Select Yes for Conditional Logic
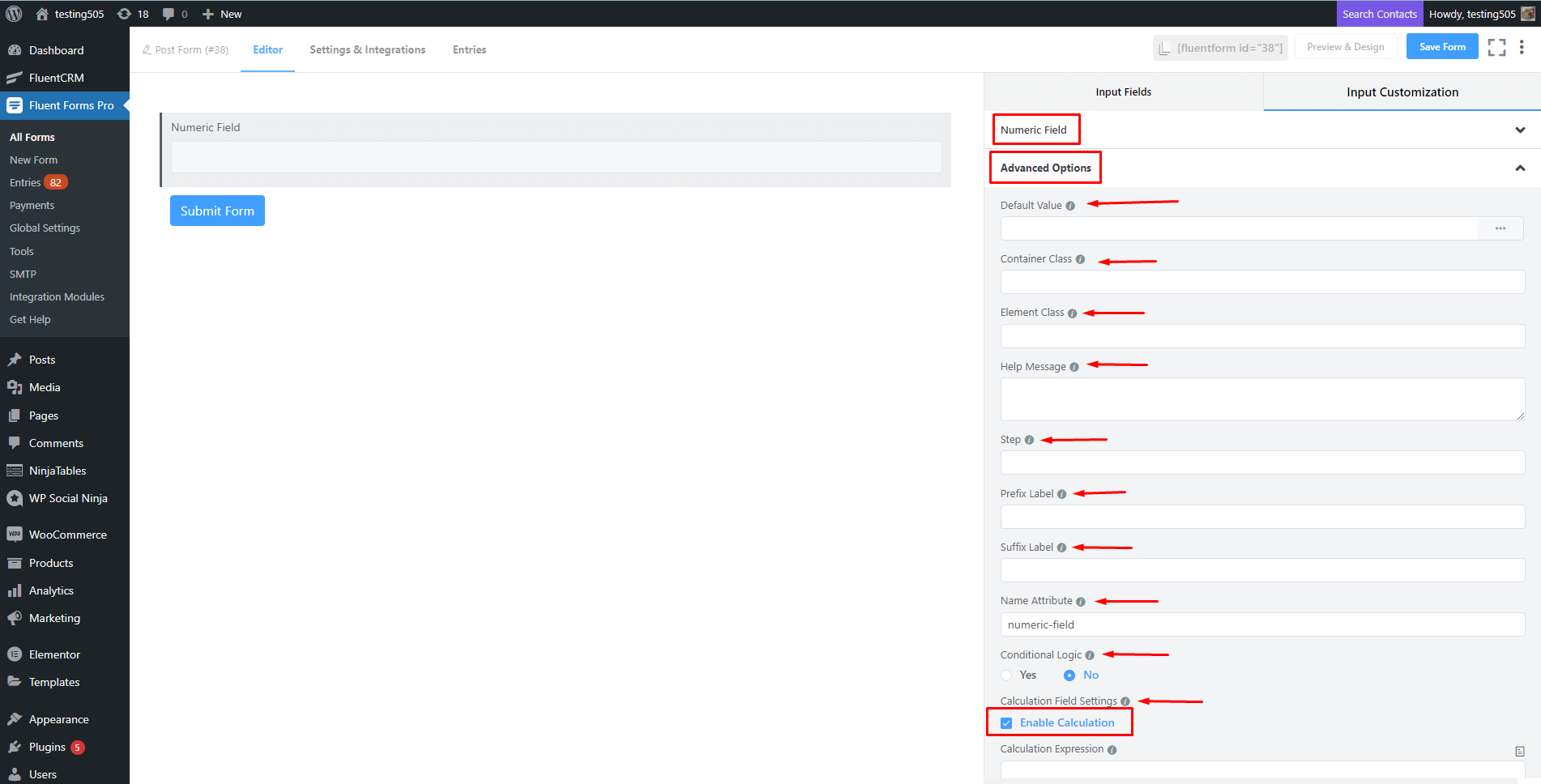The width and height of the screenshot is (1541, 784). [1006, 675]
